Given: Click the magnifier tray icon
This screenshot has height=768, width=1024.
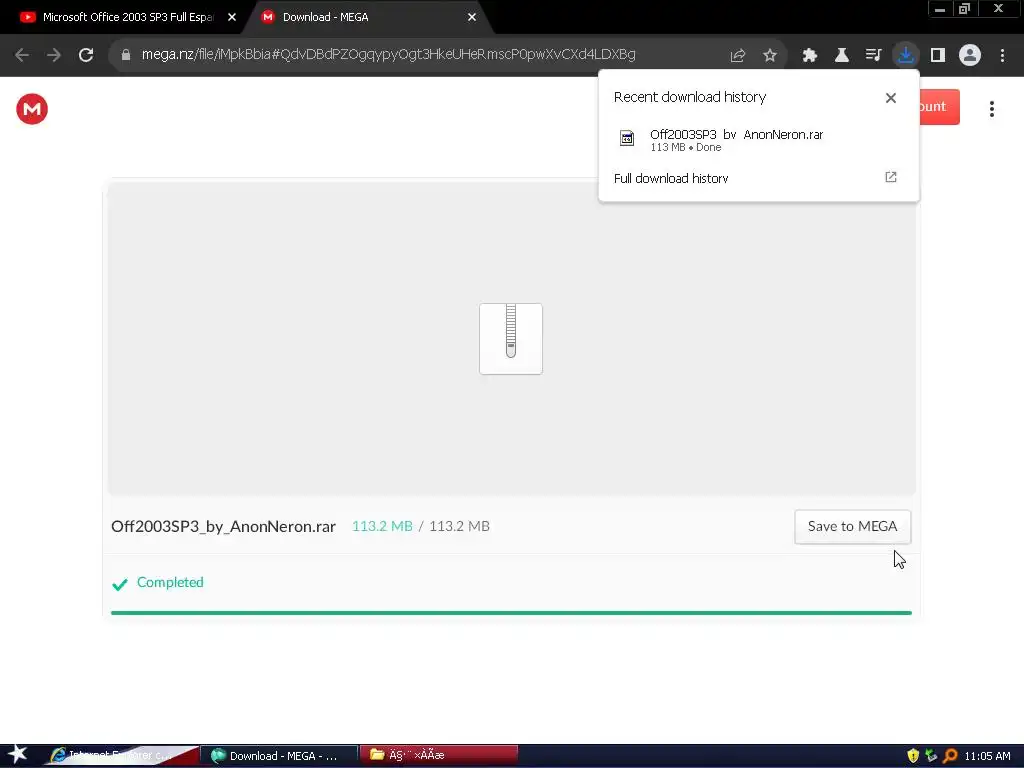Looking at the screenshot, I should pos(950,756).
